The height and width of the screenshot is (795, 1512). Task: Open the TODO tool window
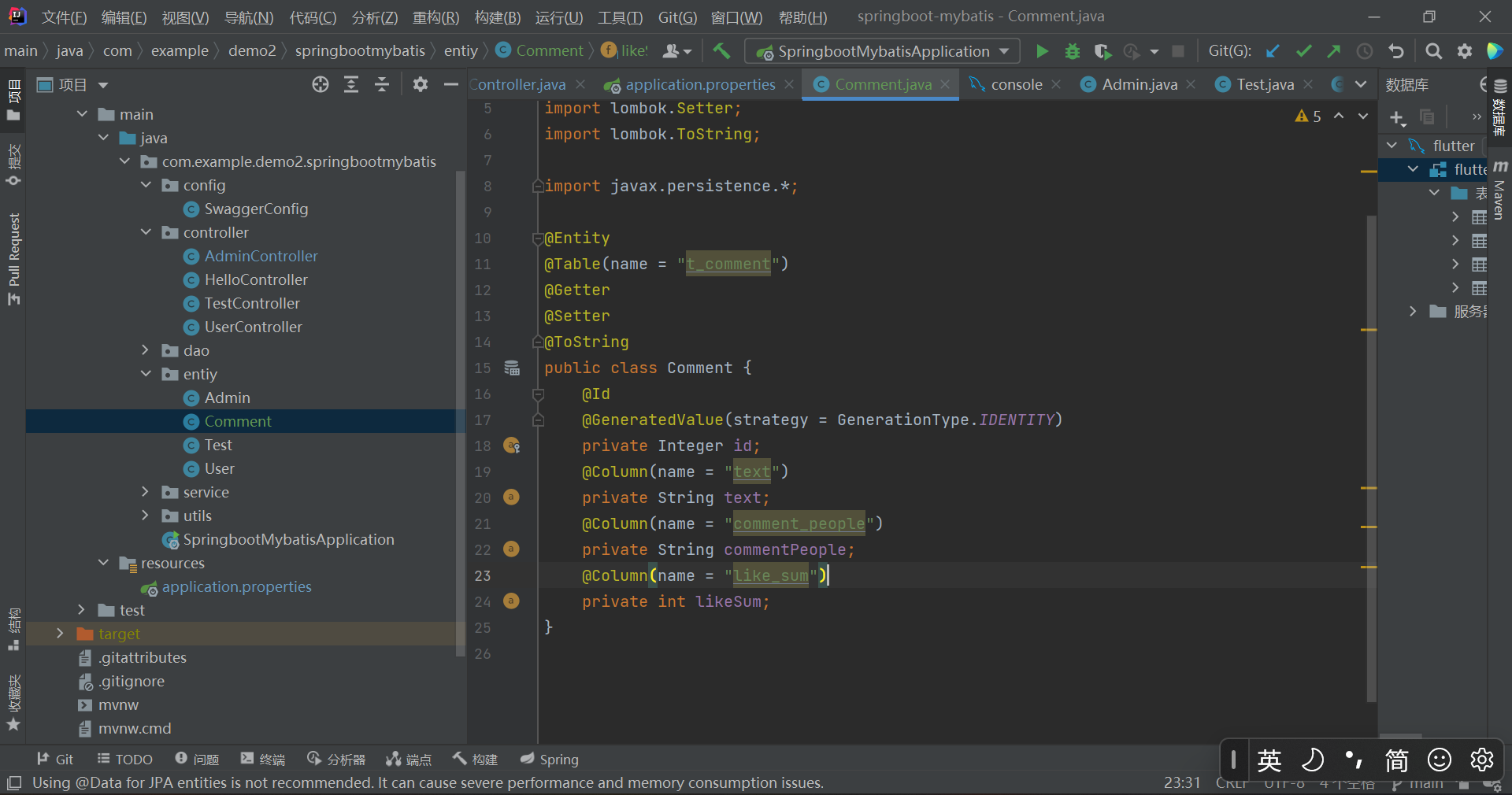[x=124, y=760]
